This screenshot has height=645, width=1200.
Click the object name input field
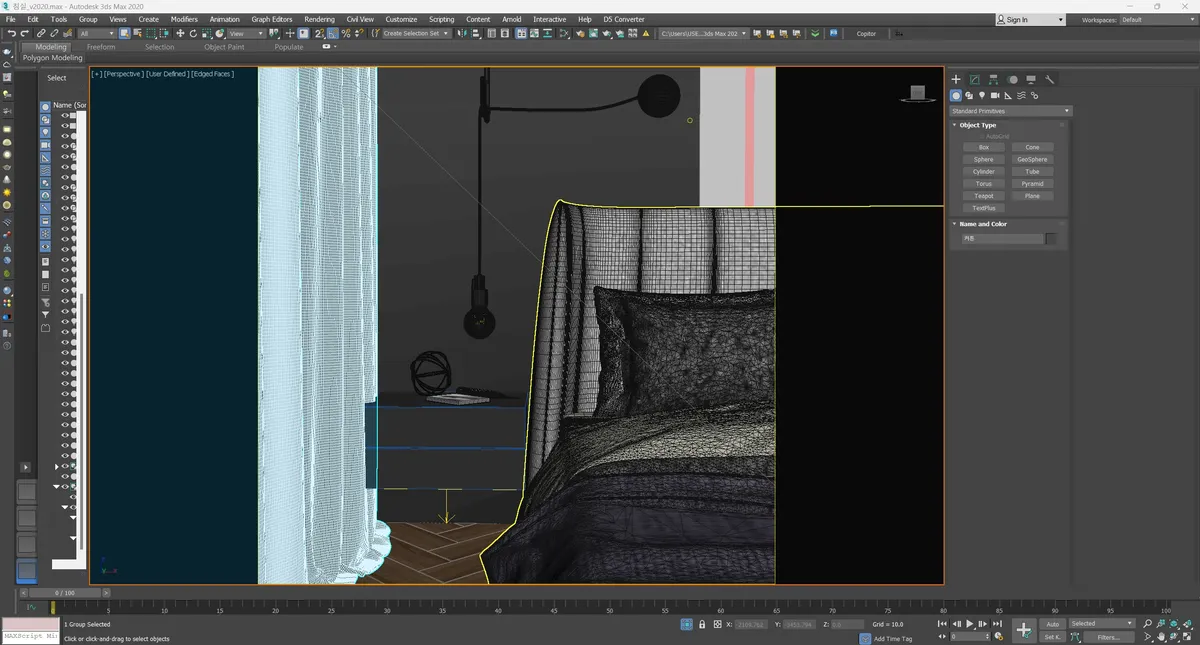1002,239
